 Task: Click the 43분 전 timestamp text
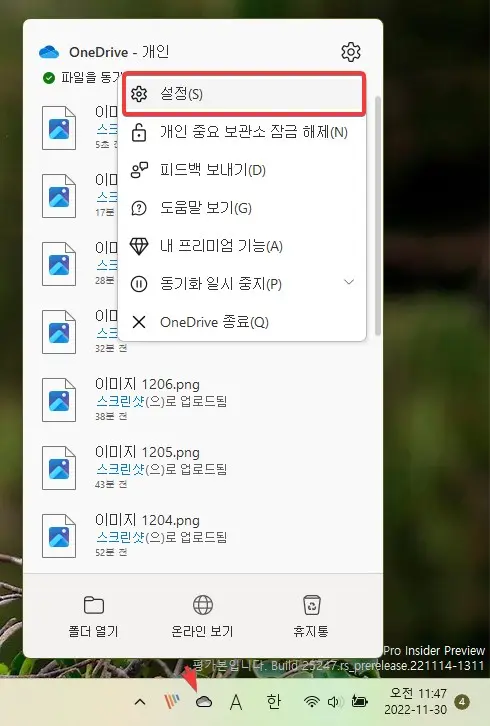(x=111, y=484)
